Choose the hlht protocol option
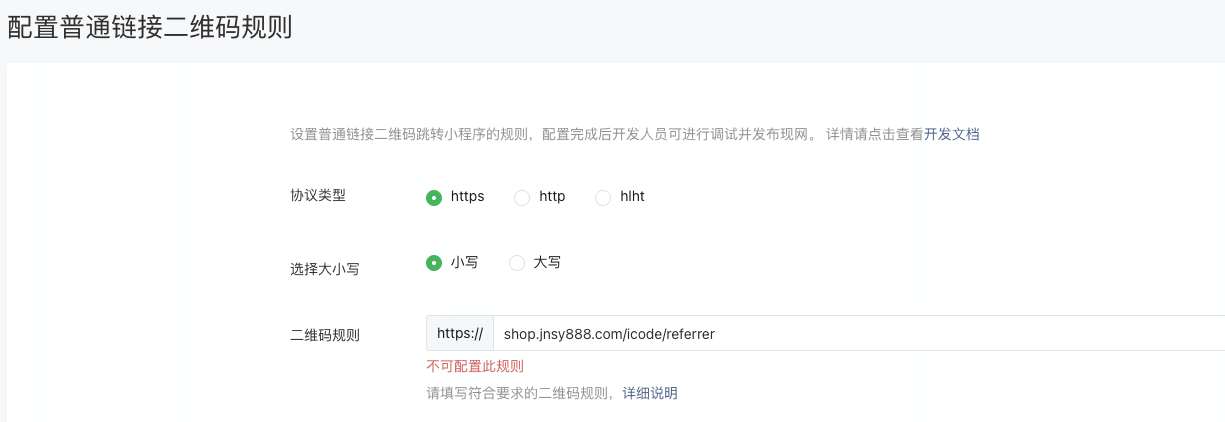 [x=603, y=198]
